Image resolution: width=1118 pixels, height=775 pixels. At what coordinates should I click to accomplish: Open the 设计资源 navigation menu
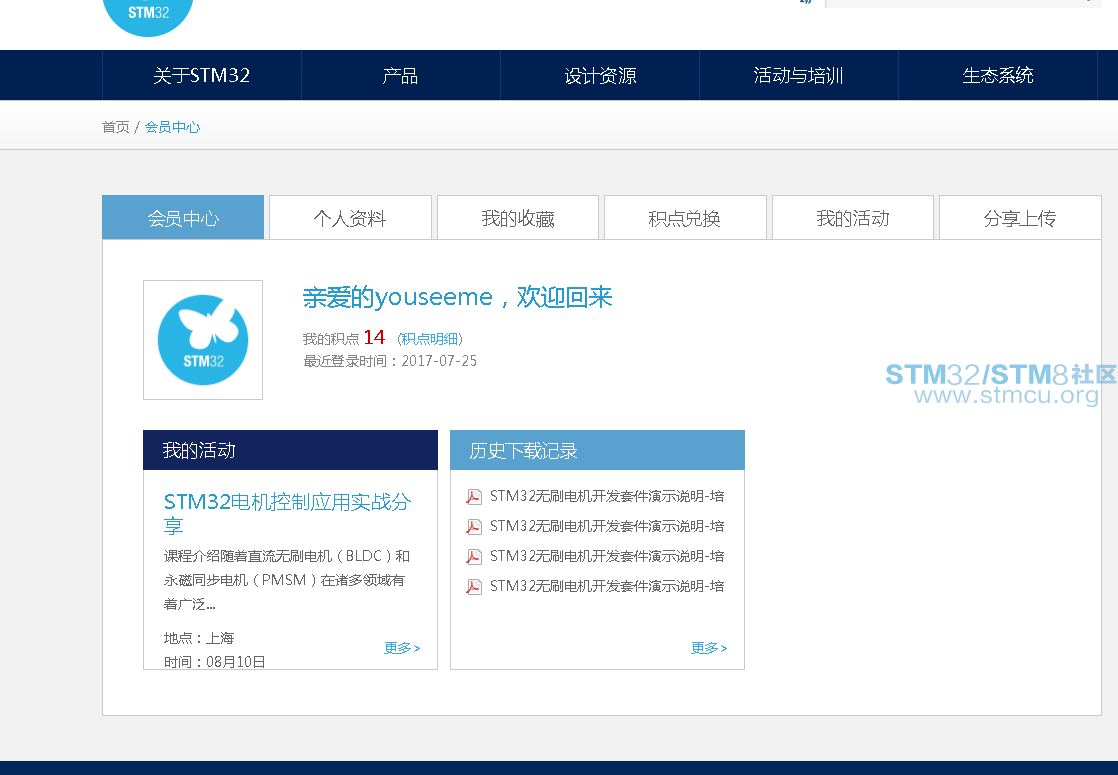[599, 76]
